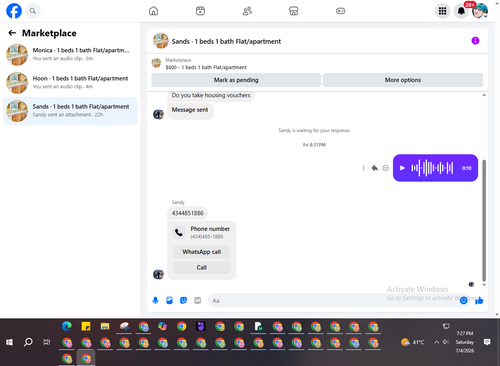
Task: Open the Facebook search icon
Action: 33,11
